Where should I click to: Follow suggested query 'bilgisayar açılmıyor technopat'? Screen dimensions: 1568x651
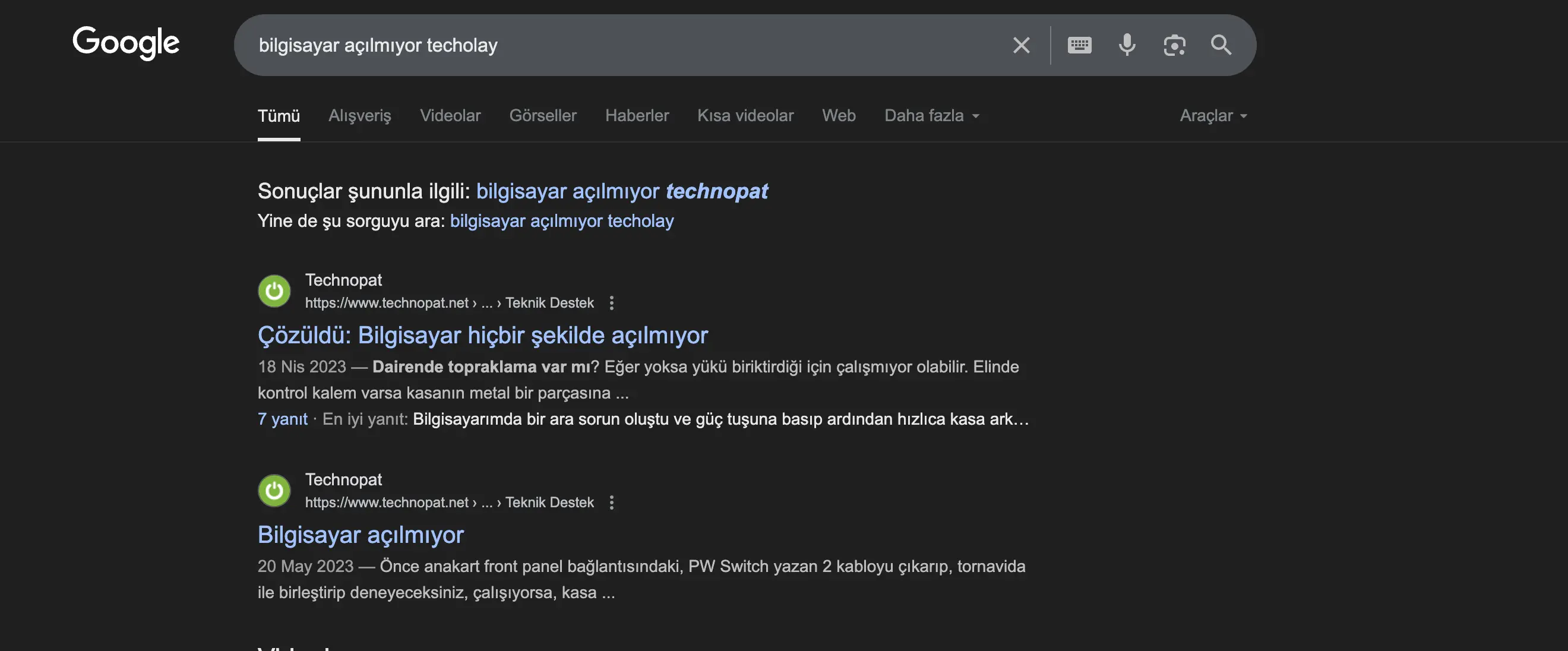pos(621,191)
